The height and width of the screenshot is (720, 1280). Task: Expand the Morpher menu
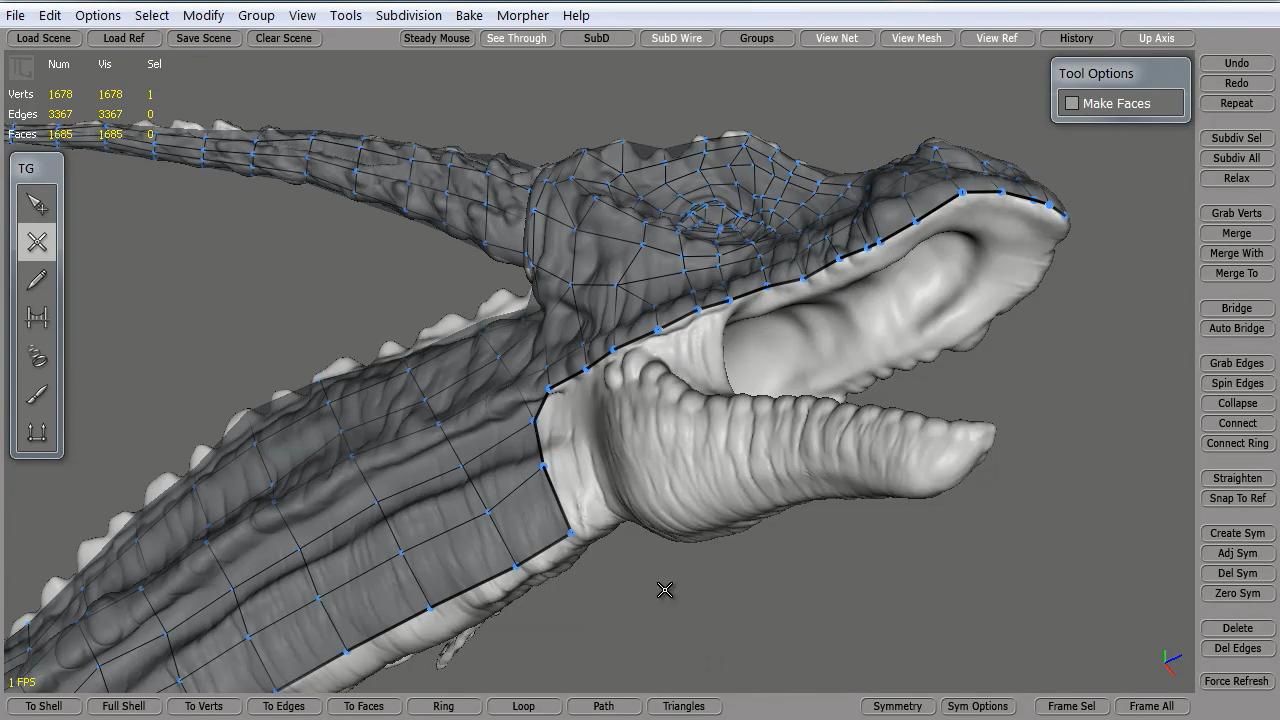(522, 15)
